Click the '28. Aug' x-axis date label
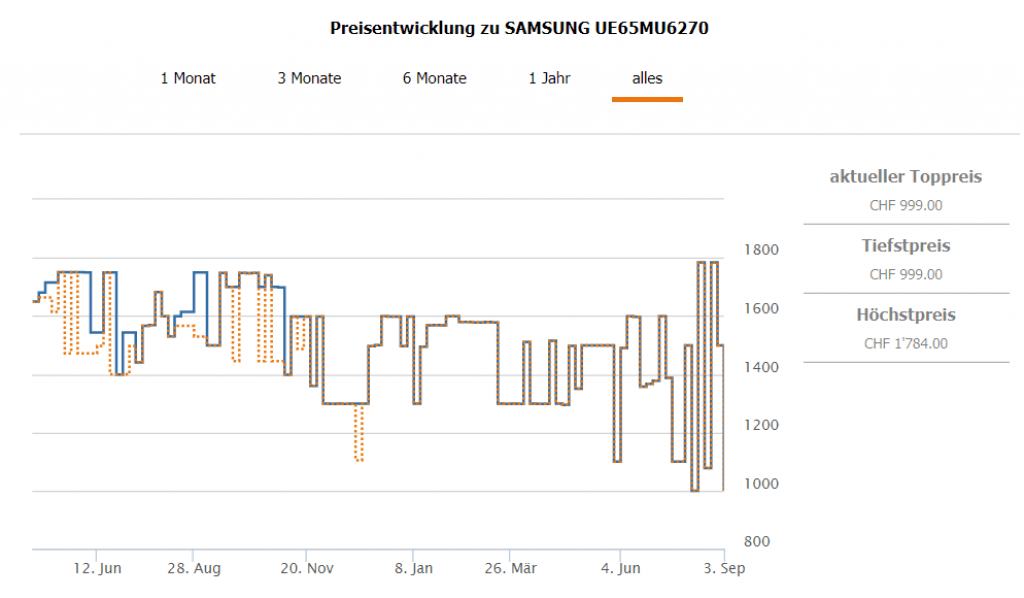The height and width of the screenshot is (598, 1024). point(194,568)
